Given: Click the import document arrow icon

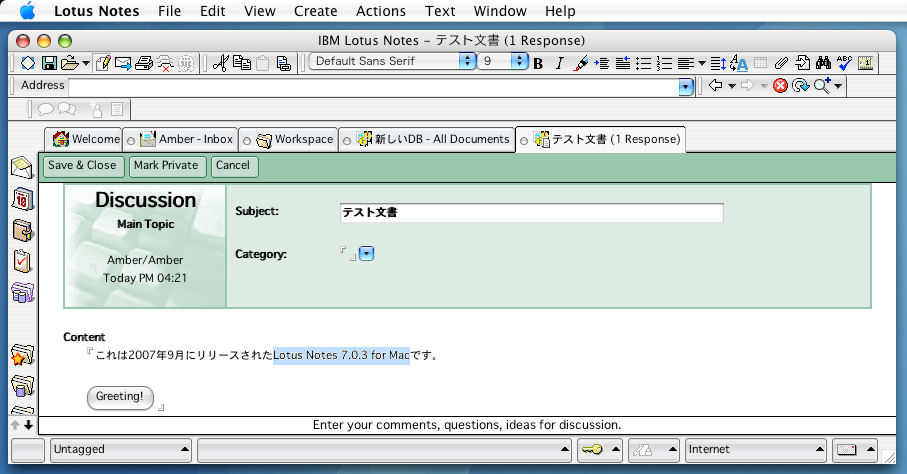Looking at the screenshot, I should [x=802, y=63].
